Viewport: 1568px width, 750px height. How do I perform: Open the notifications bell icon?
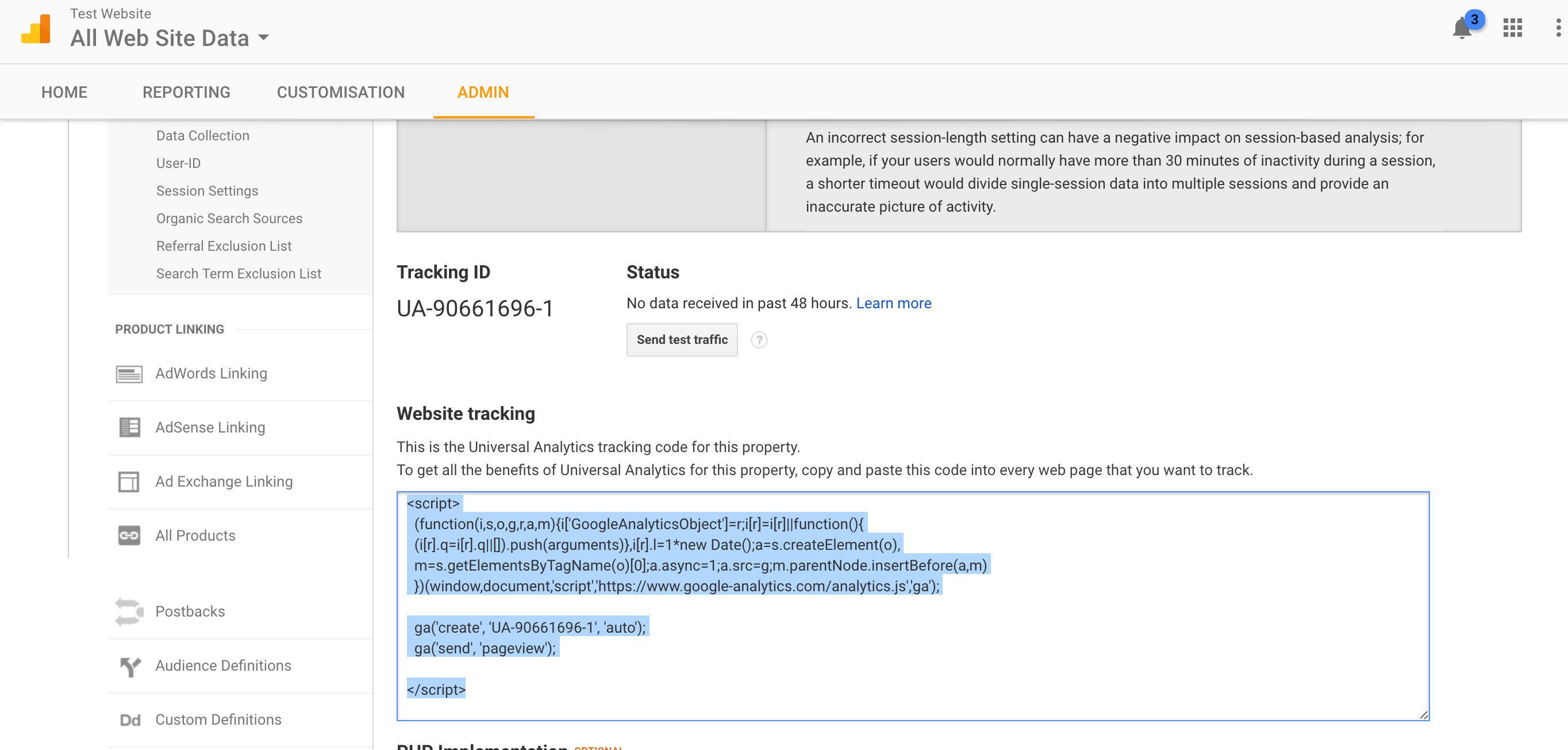coord(1462,29)
